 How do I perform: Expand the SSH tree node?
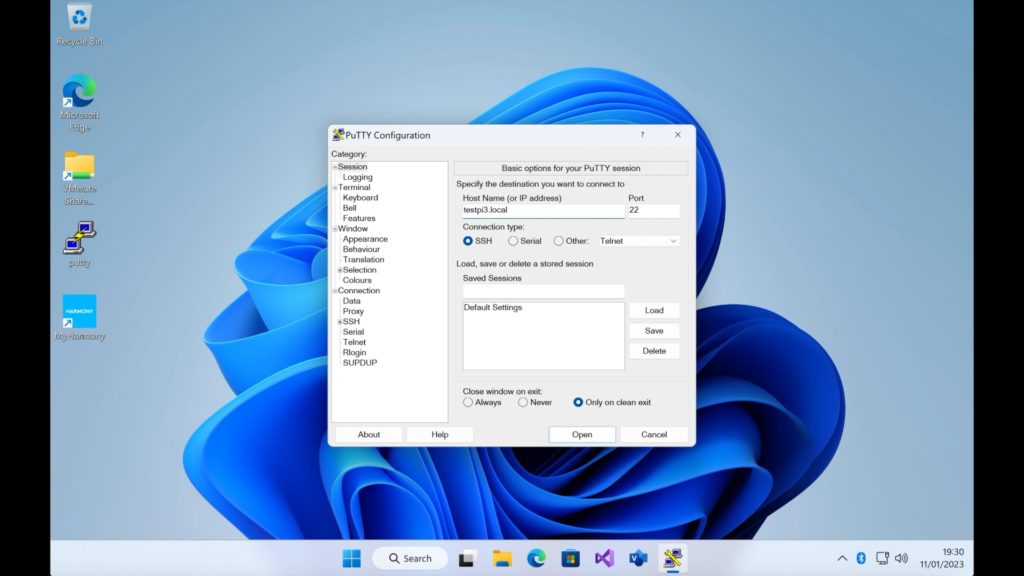(340, 322)
